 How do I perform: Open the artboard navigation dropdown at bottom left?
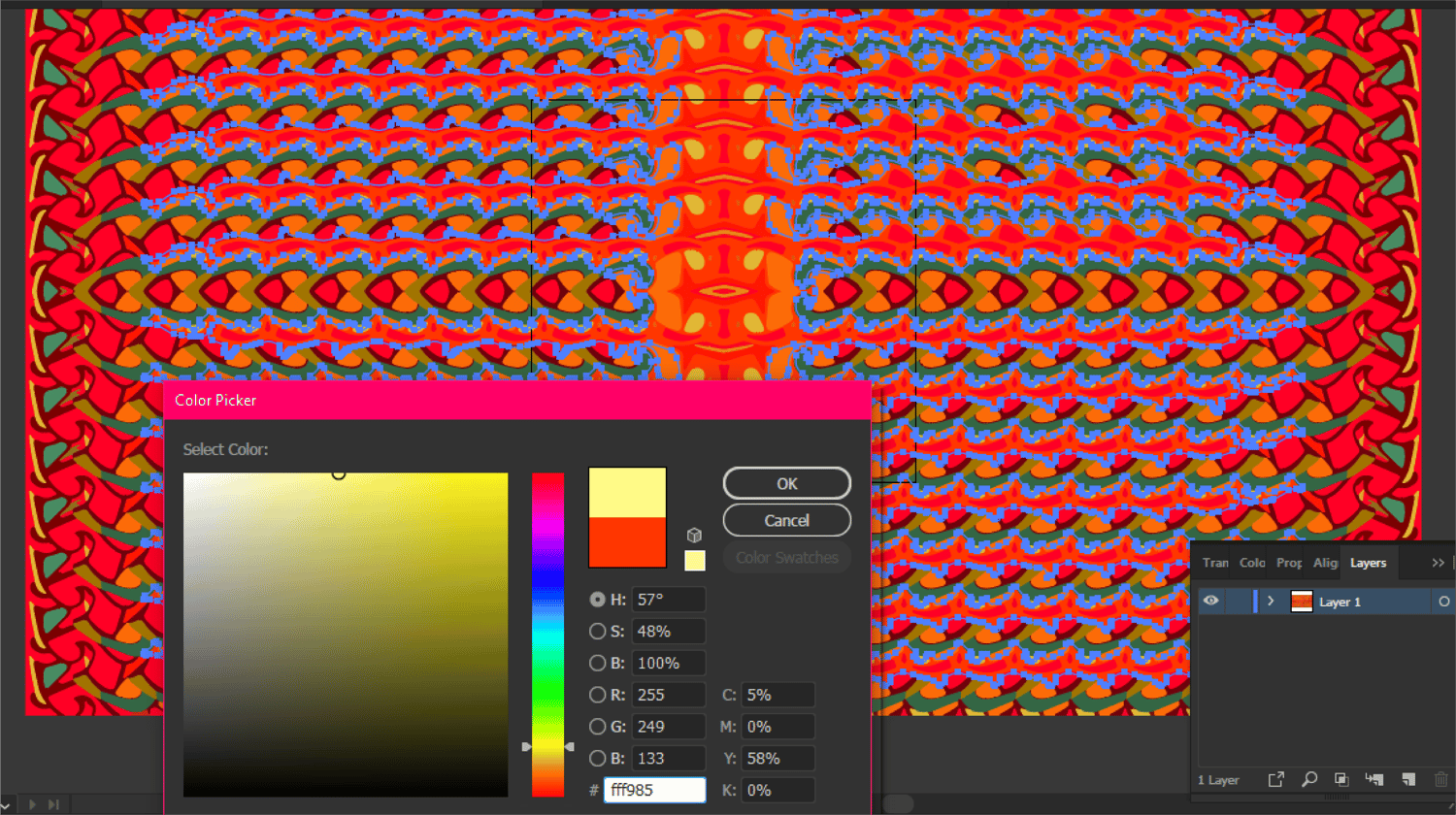[x=8, y=803]
